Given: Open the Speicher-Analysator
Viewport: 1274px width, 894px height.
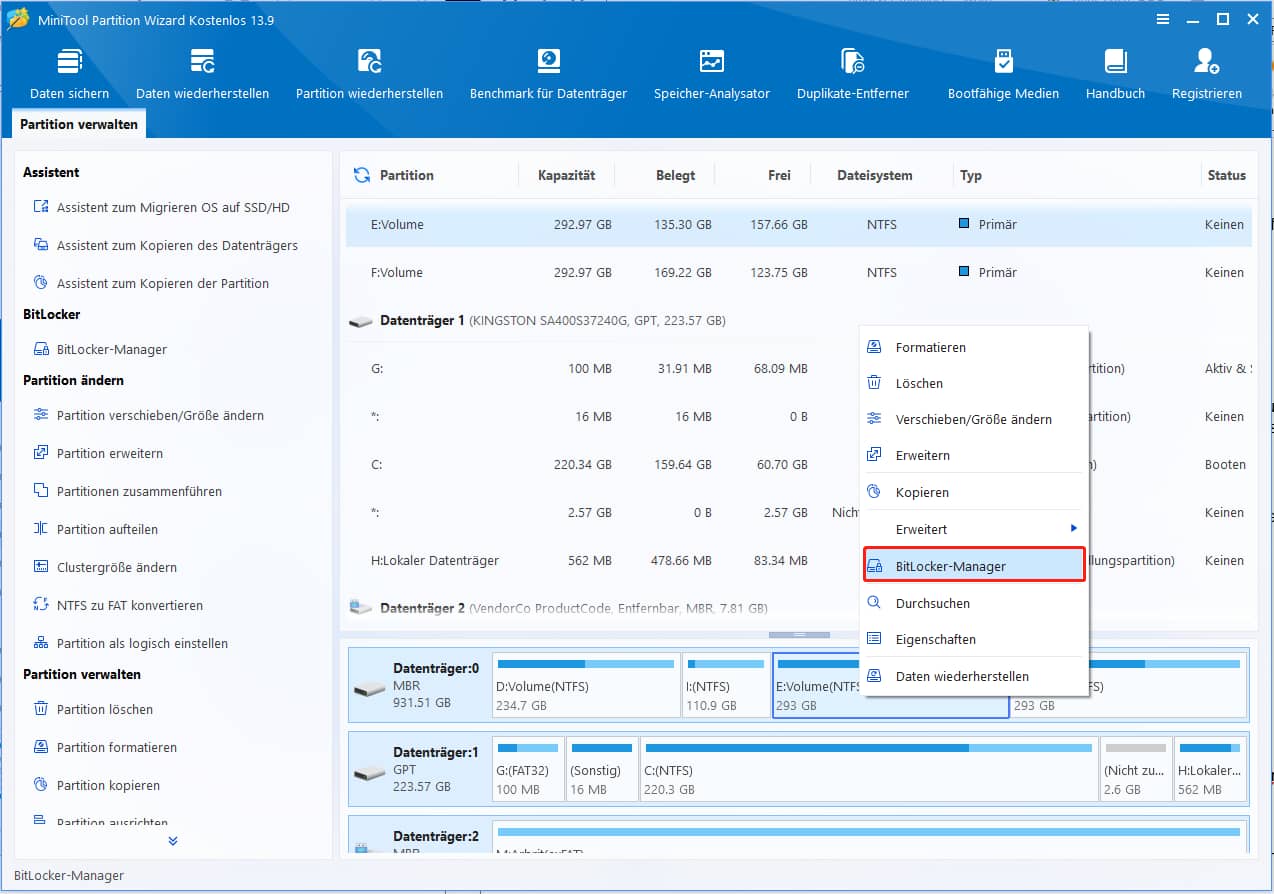Looking at the screenshot, I should [712, 75].
